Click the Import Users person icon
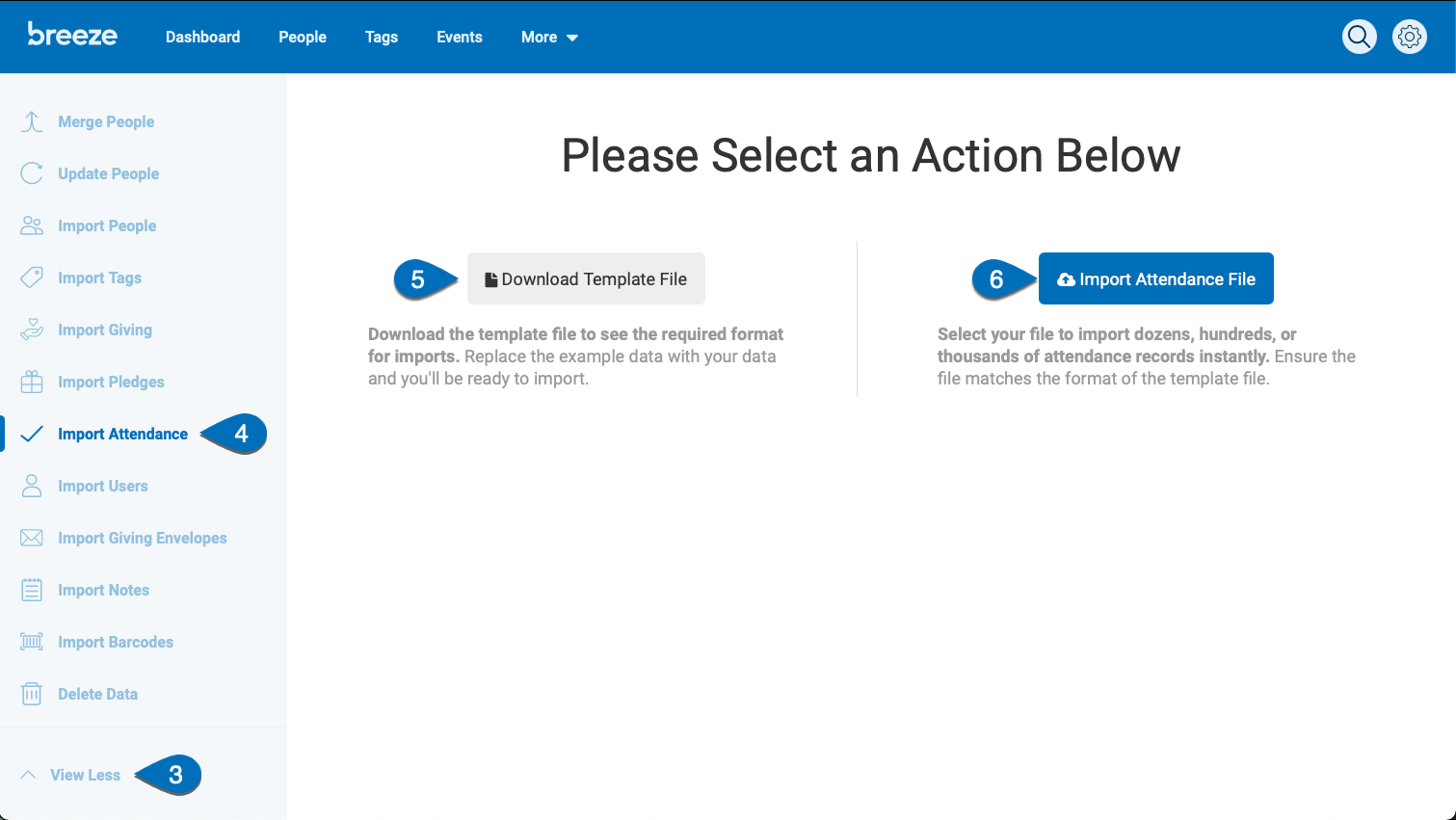Viewport: 1456px width, 820px height. point(32,486)
